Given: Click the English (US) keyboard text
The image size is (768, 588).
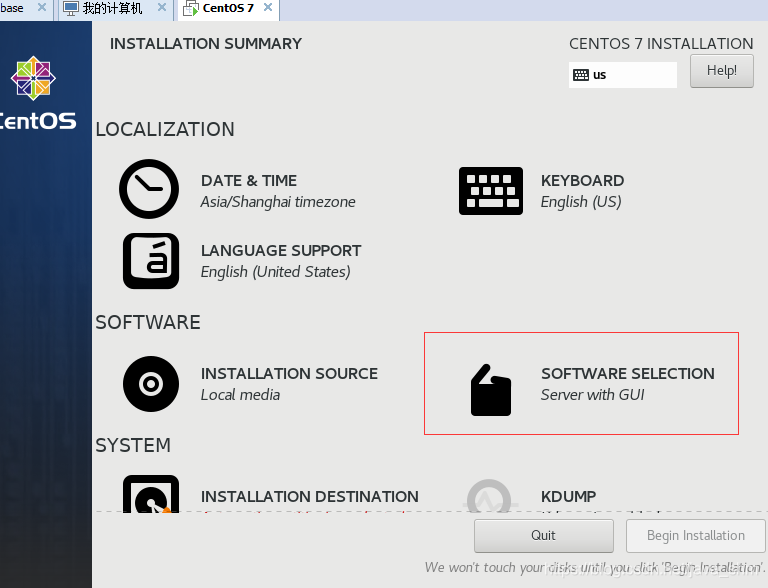Looking at the screenshot, I should pyautogui.click(x=581, y=202).
